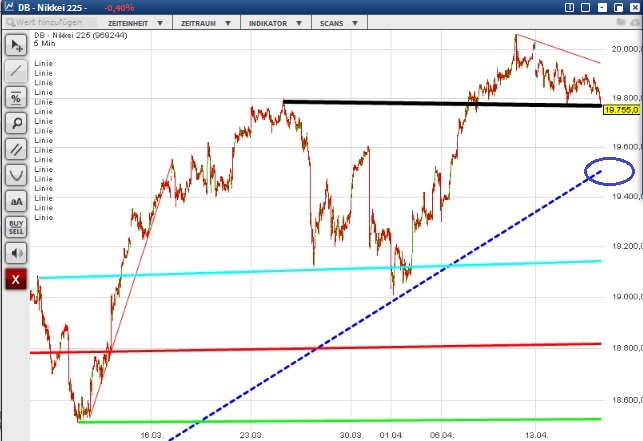Click the 18.800,0 price axis label
The image size is (643, 441).
point(626,348)
